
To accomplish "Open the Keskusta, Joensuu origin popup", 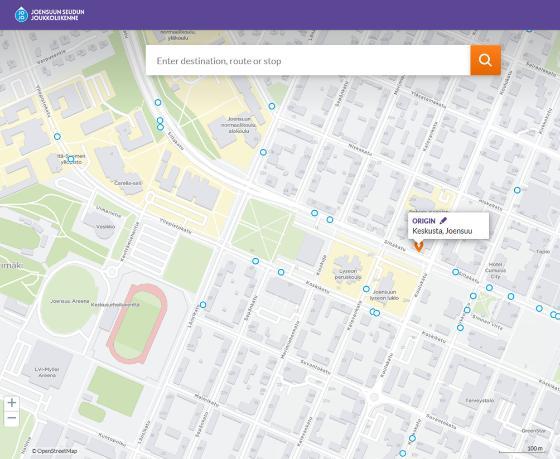I will click(449, 226).
